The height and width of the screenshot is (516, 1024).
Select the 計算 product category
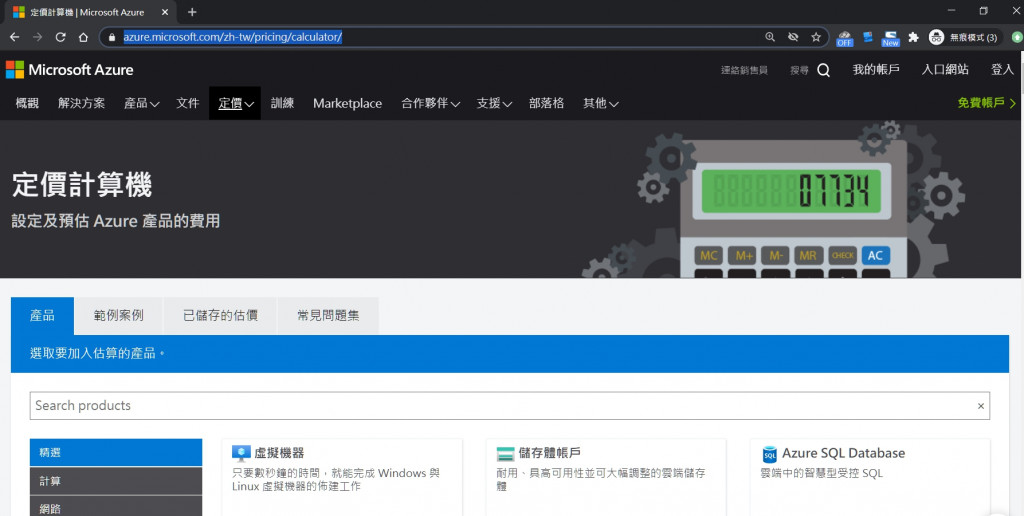tap(116, 481)
